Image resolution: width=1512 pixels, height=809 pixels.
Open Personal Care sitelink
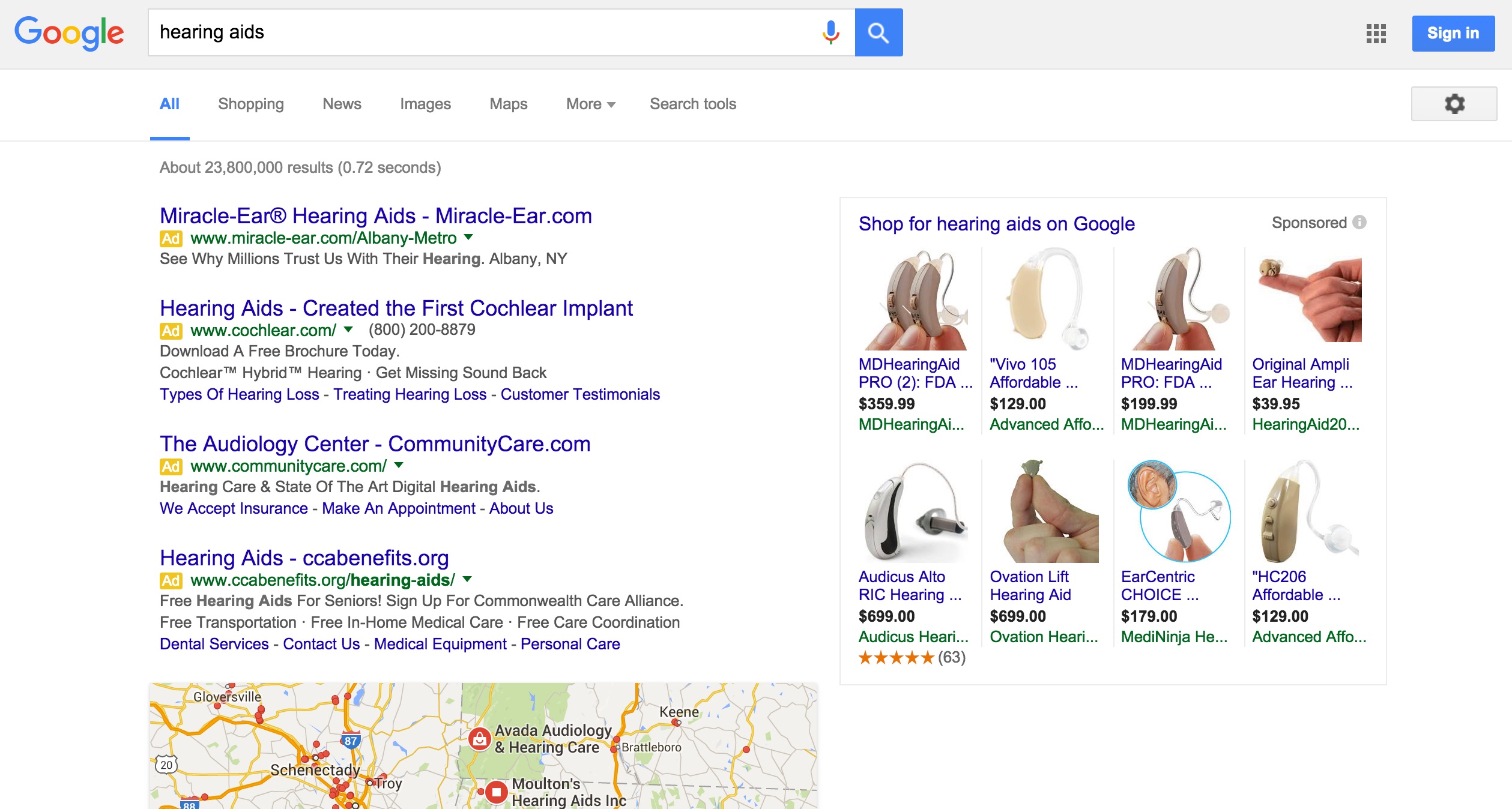(570, 644)
